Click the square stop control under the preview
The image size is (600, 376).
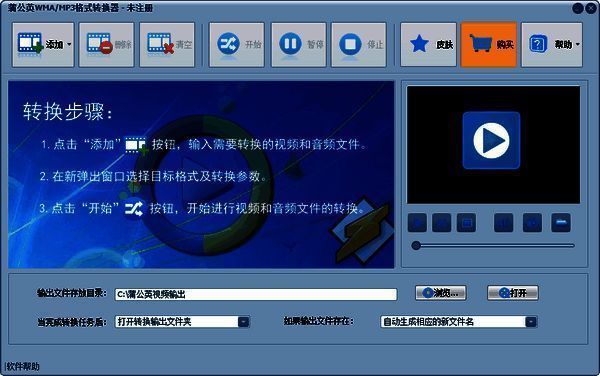tap(466, 223)
